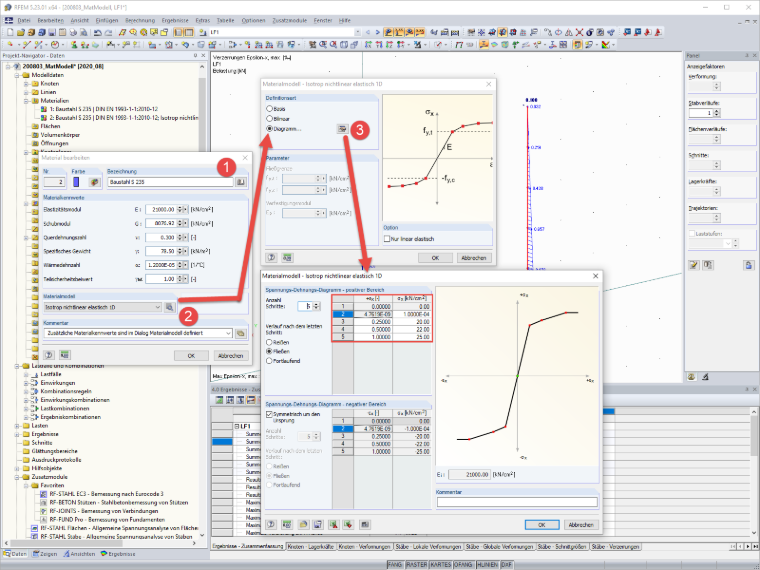Click the Redo arrow icon in the toolbar
This screenshot has height=570, width=760.
[x=108, y=32]
